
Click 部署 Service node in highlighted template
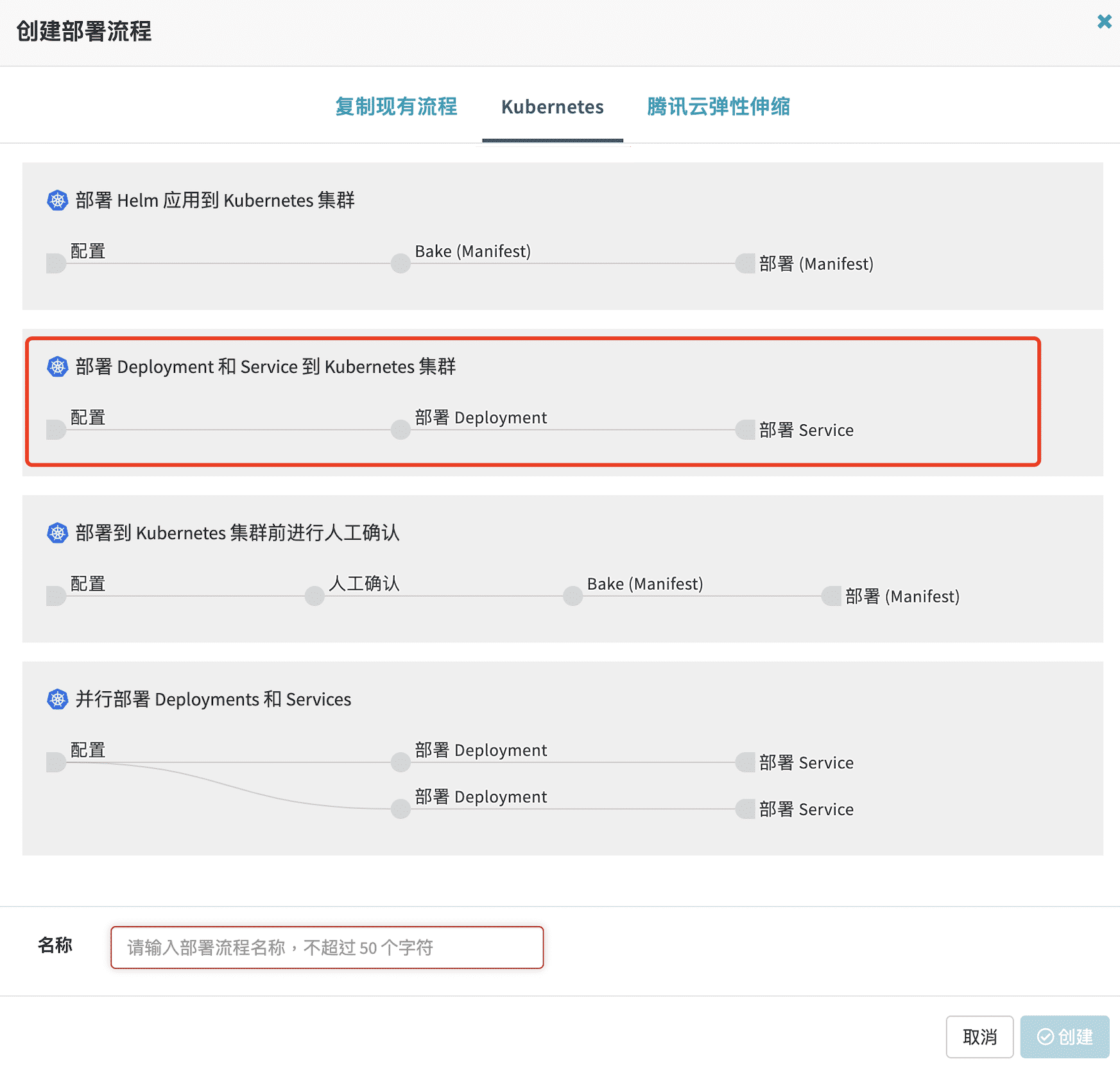click(x=745, y=429)
